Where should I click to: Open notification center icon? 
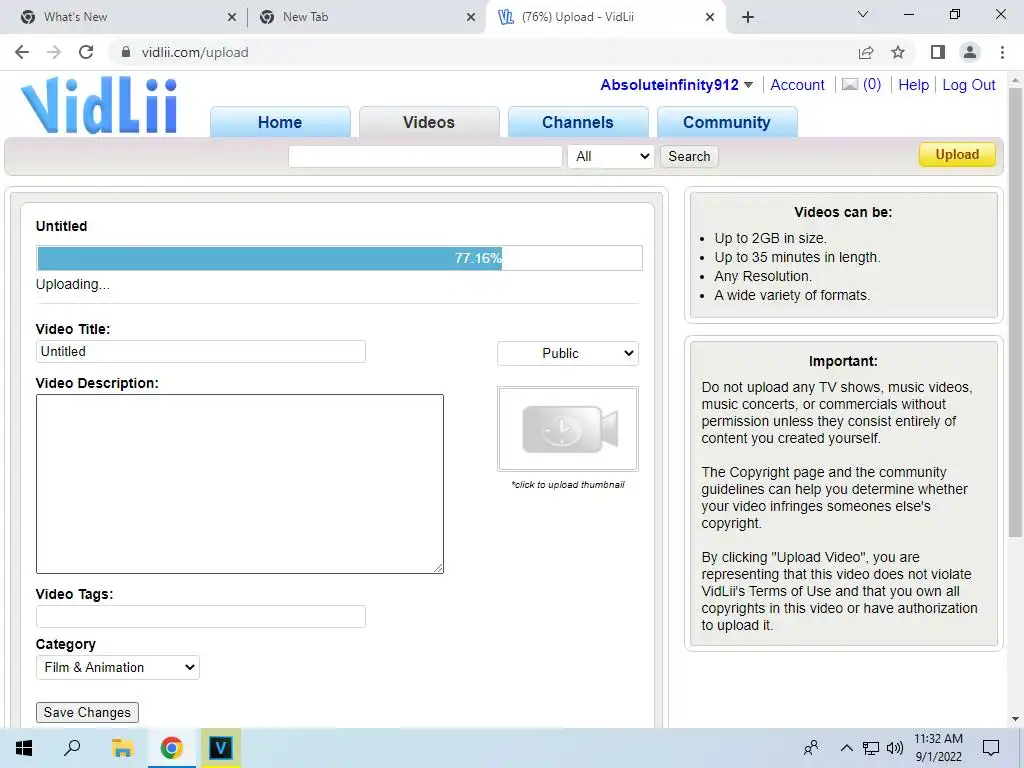click(x=991, y=748)
